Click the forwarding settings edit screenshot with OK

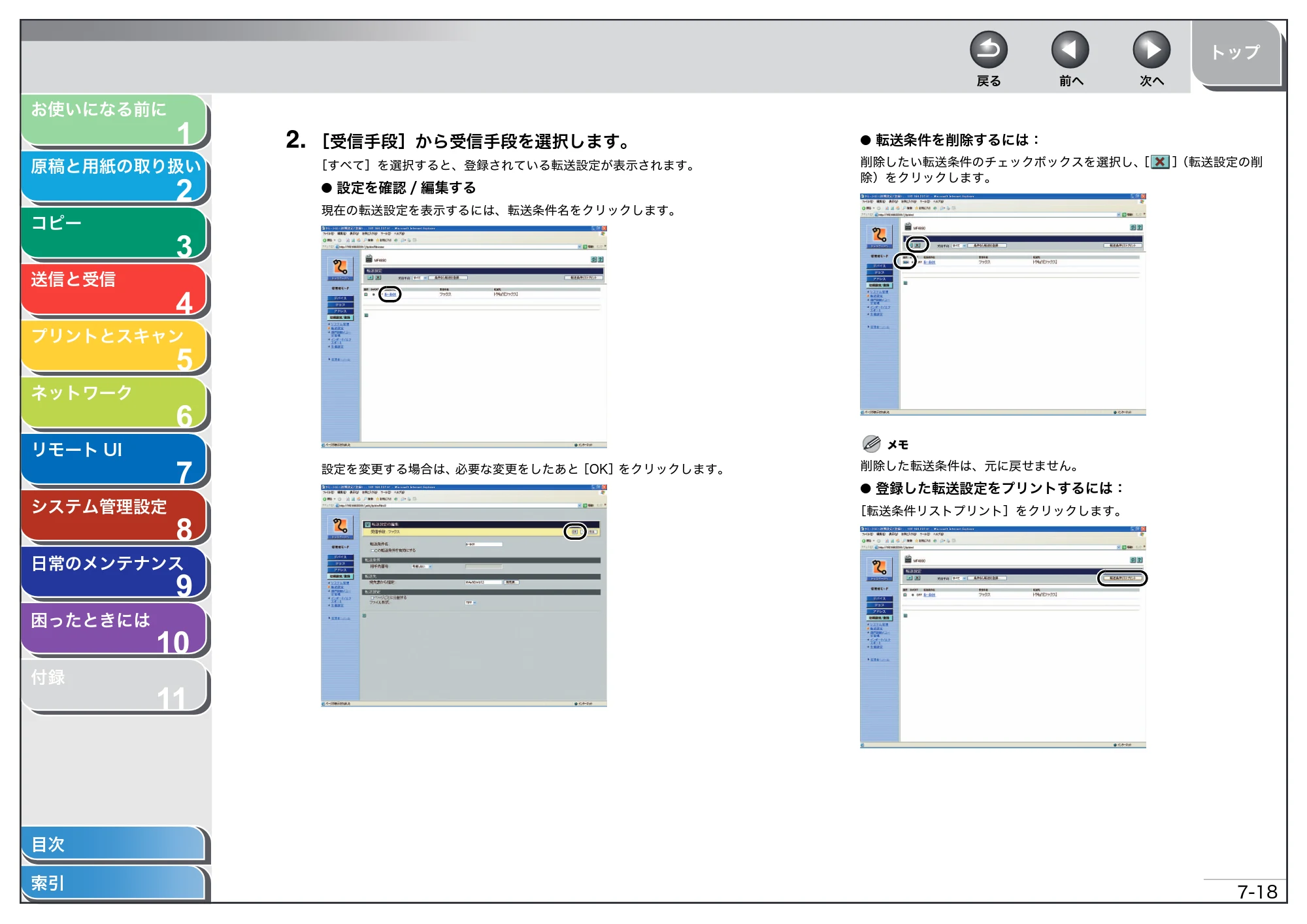[x=464, y=595]
